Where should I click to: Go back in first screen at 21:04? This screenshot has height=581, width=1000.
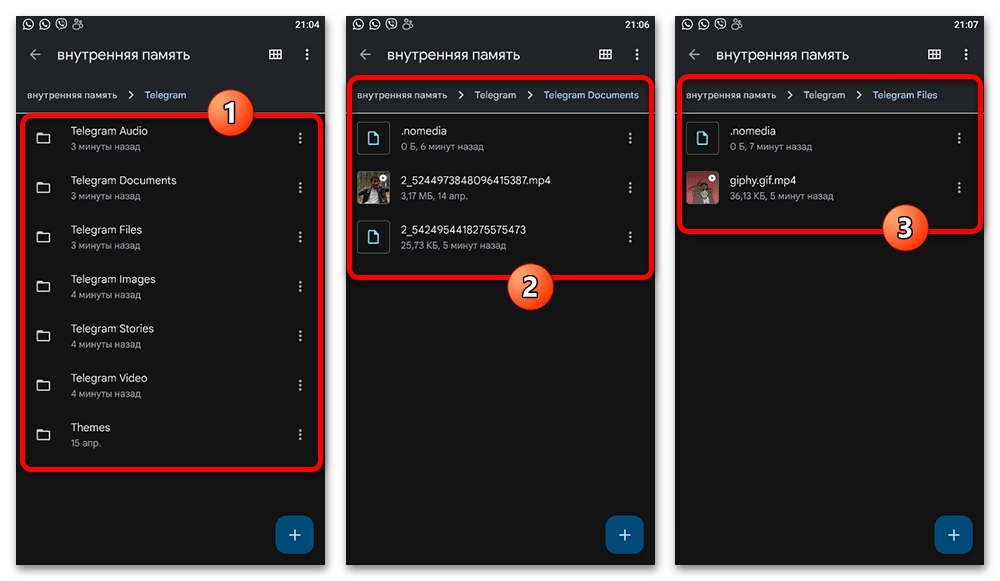tap(35, 55)
